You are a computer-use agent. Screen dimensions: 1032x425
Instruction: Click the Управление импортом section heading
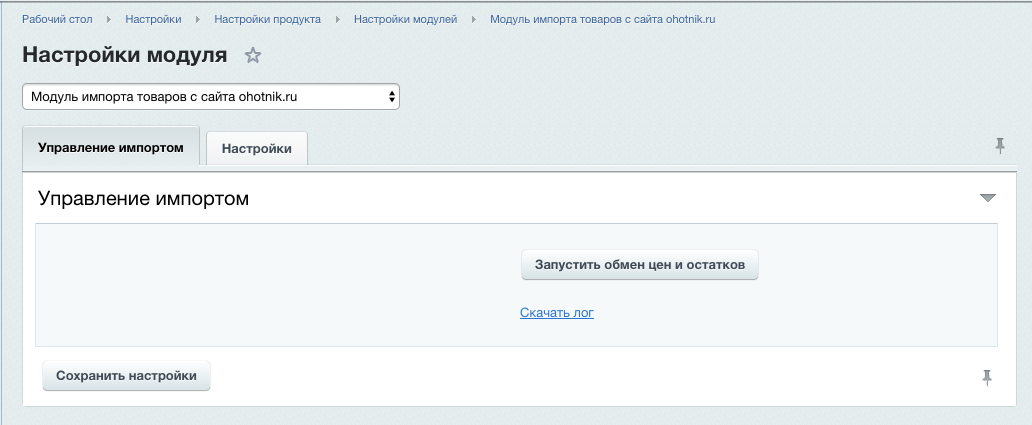[x=143, y=198]
